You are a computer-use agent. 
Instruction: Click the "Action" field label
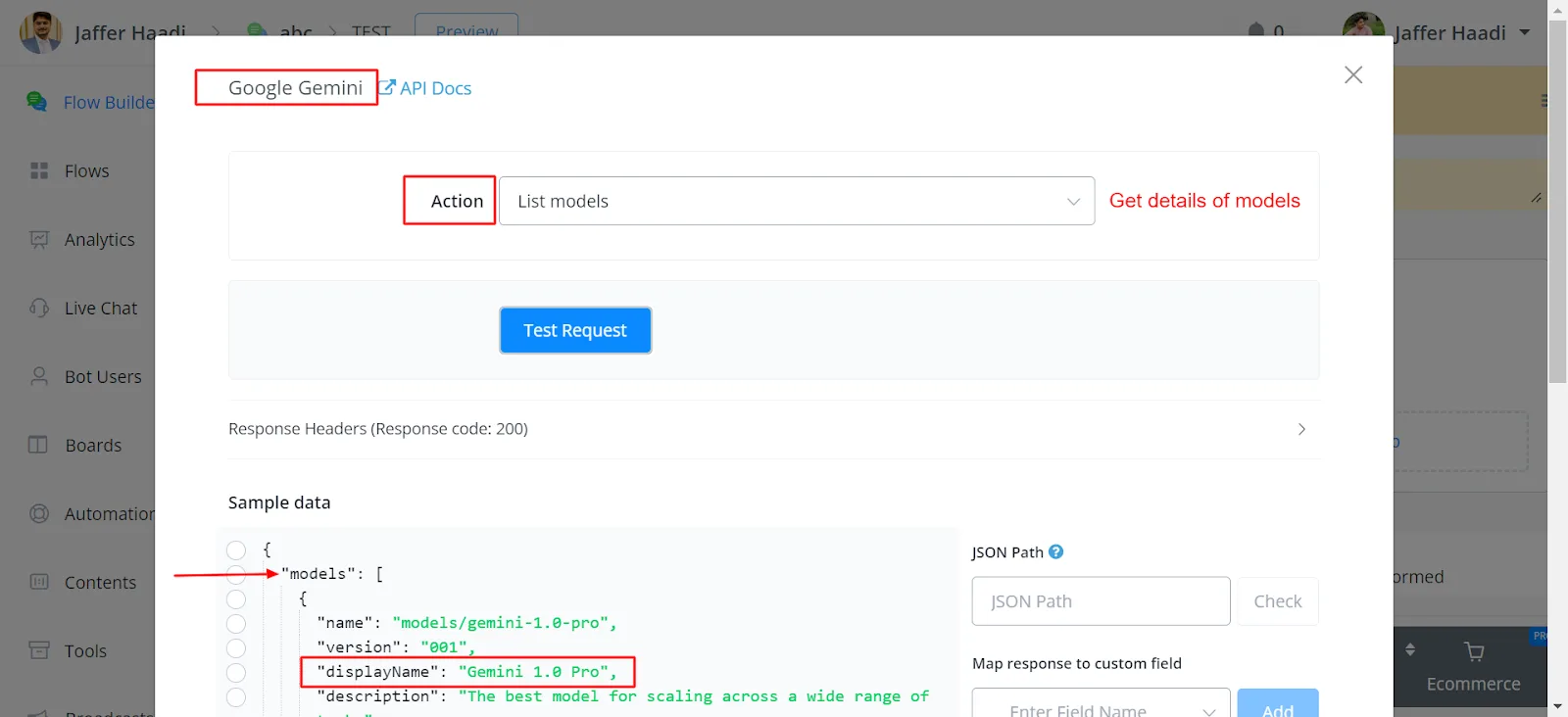(457, 201)
